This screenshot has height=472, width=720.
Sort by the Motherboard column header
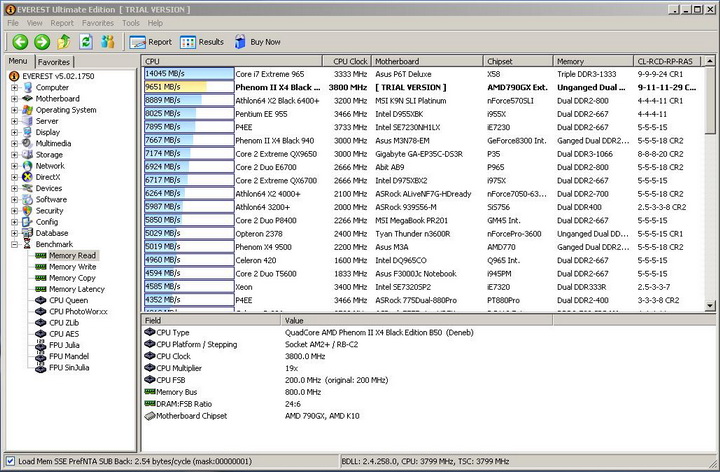427,61
